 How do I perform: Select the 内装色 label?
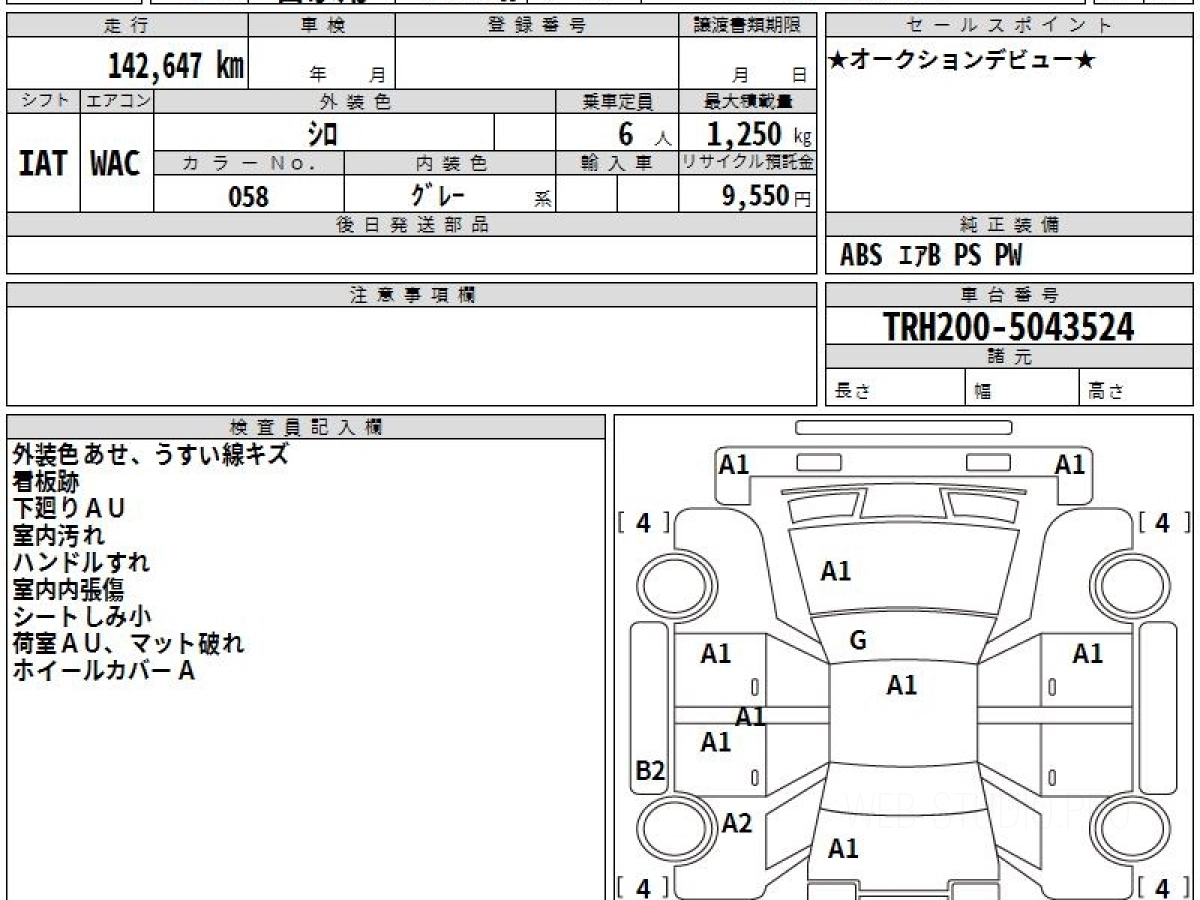450,163
